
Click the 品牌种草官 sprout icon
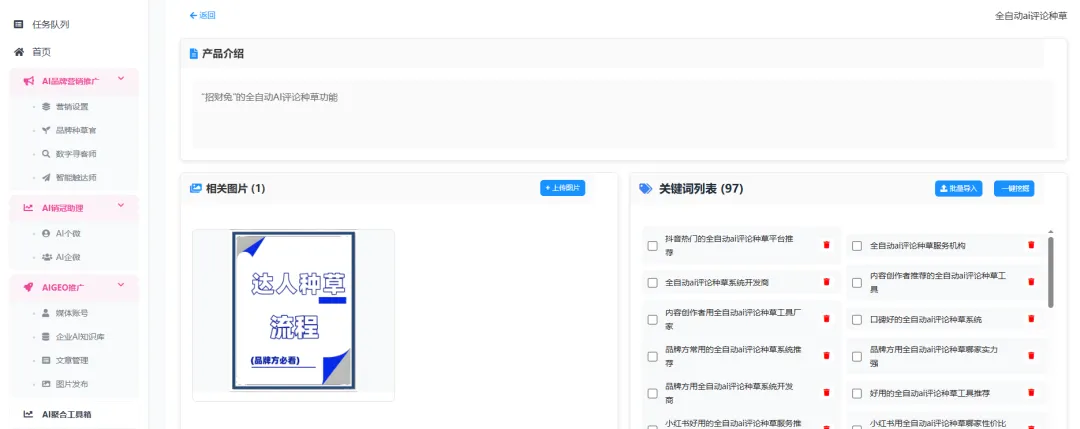click(x=46, y=130)
